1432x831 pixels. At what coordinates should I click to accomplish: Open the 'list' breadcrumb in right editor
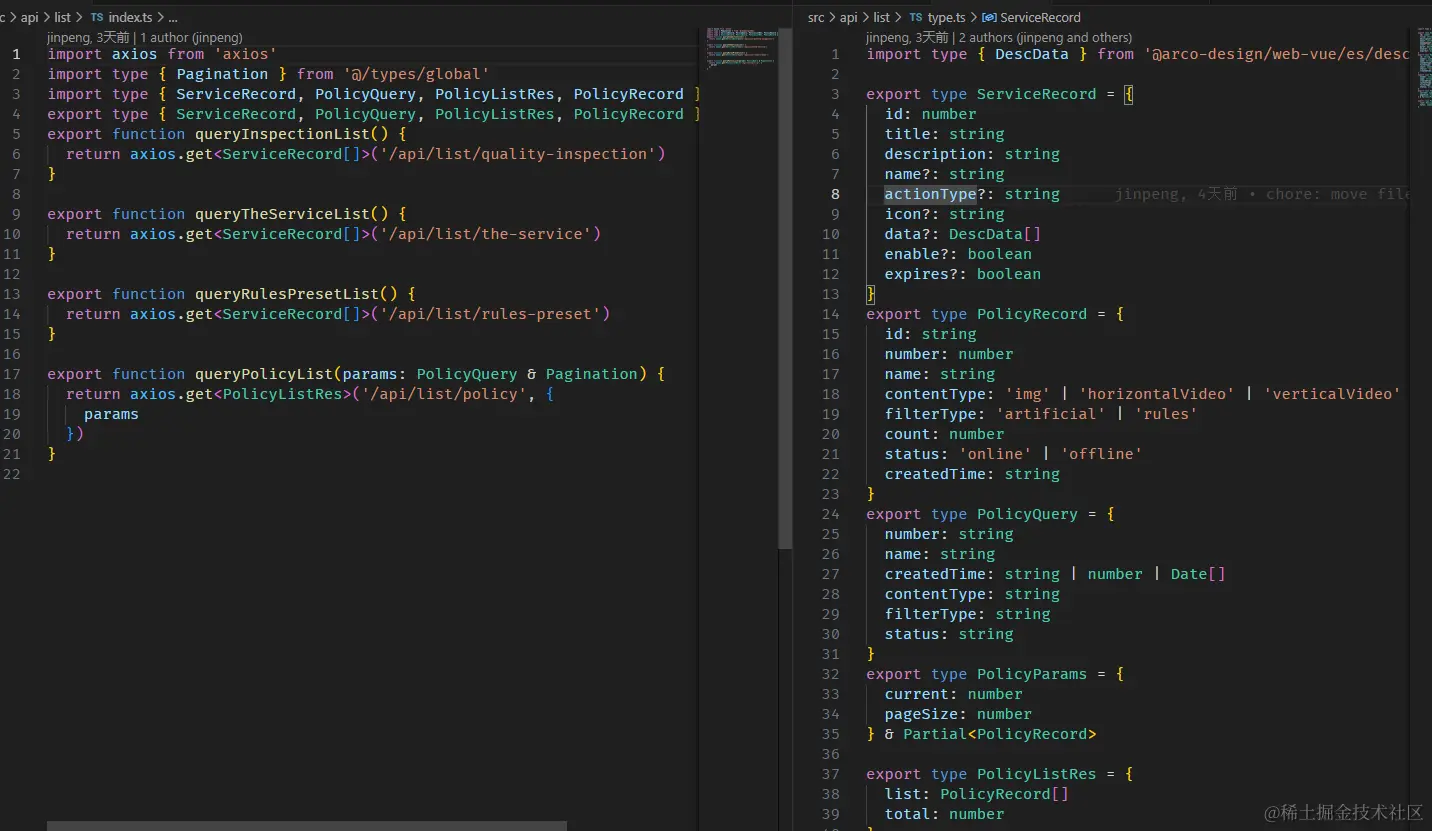click(x=881, y=17)
